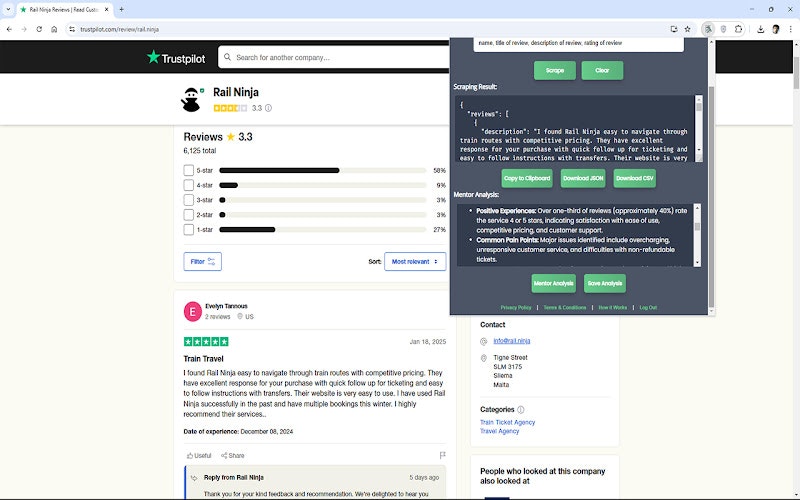This screenshot has height=500, width=800.
Task: Click Download JSON button
Action: (x=583, y=178)
